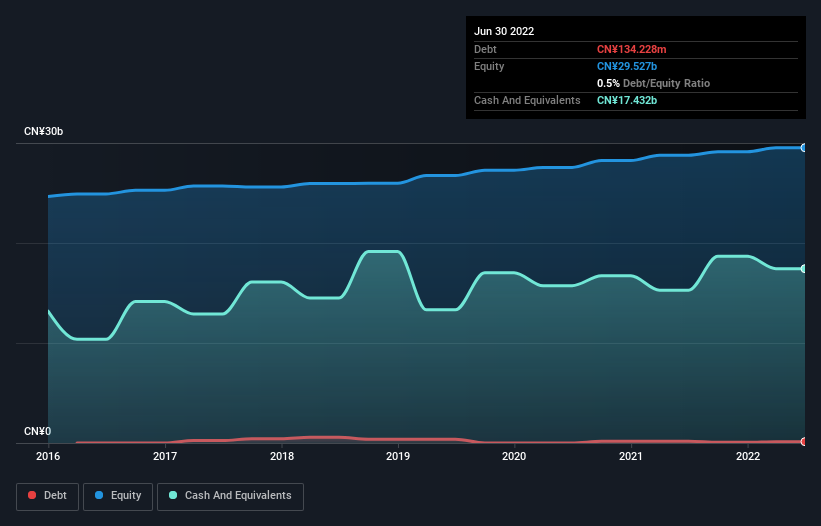This screenshot has height=526, width=821.
Task: Click the teal Cash legend dot
Action: click(173, 495)
